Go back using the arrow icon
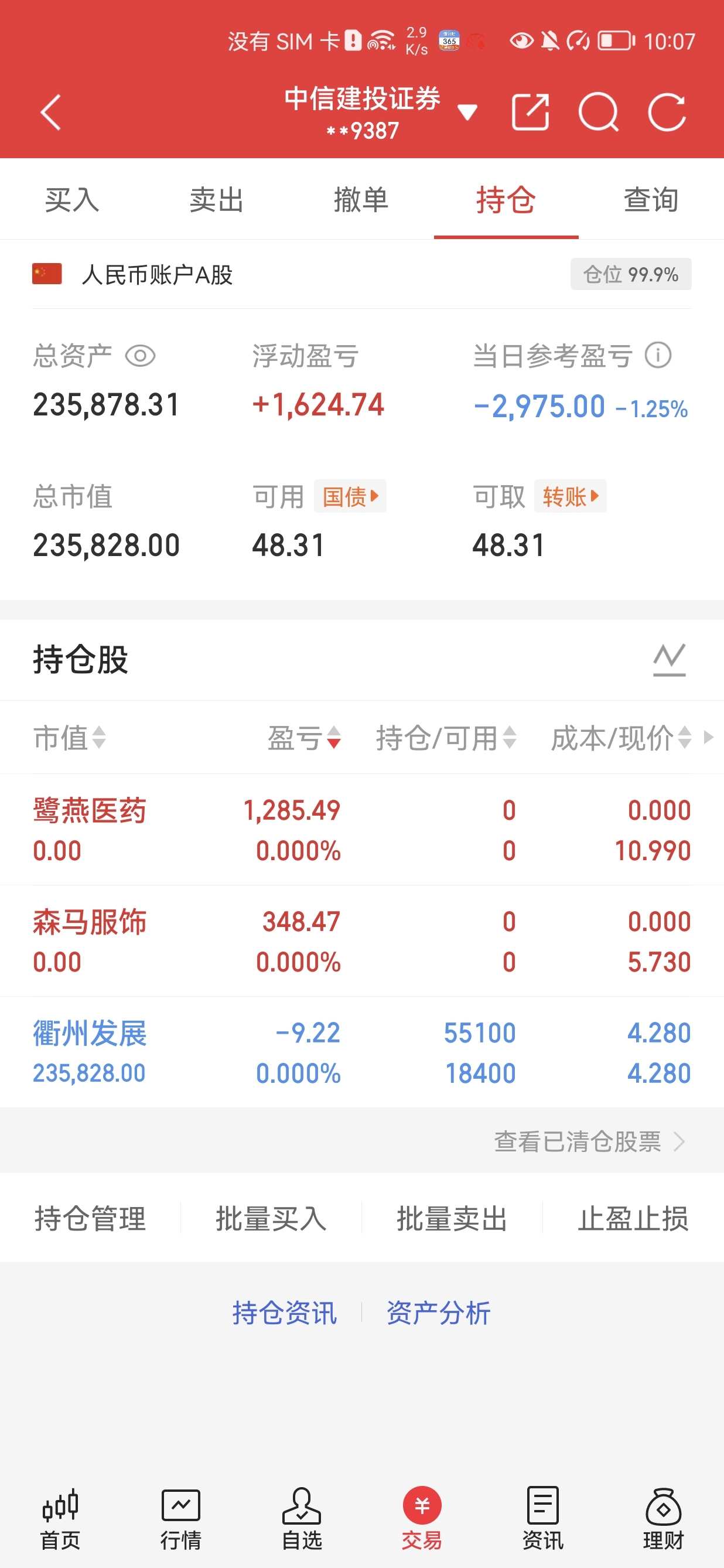Screen dimensions: 724x1568 tap(50, 113)
